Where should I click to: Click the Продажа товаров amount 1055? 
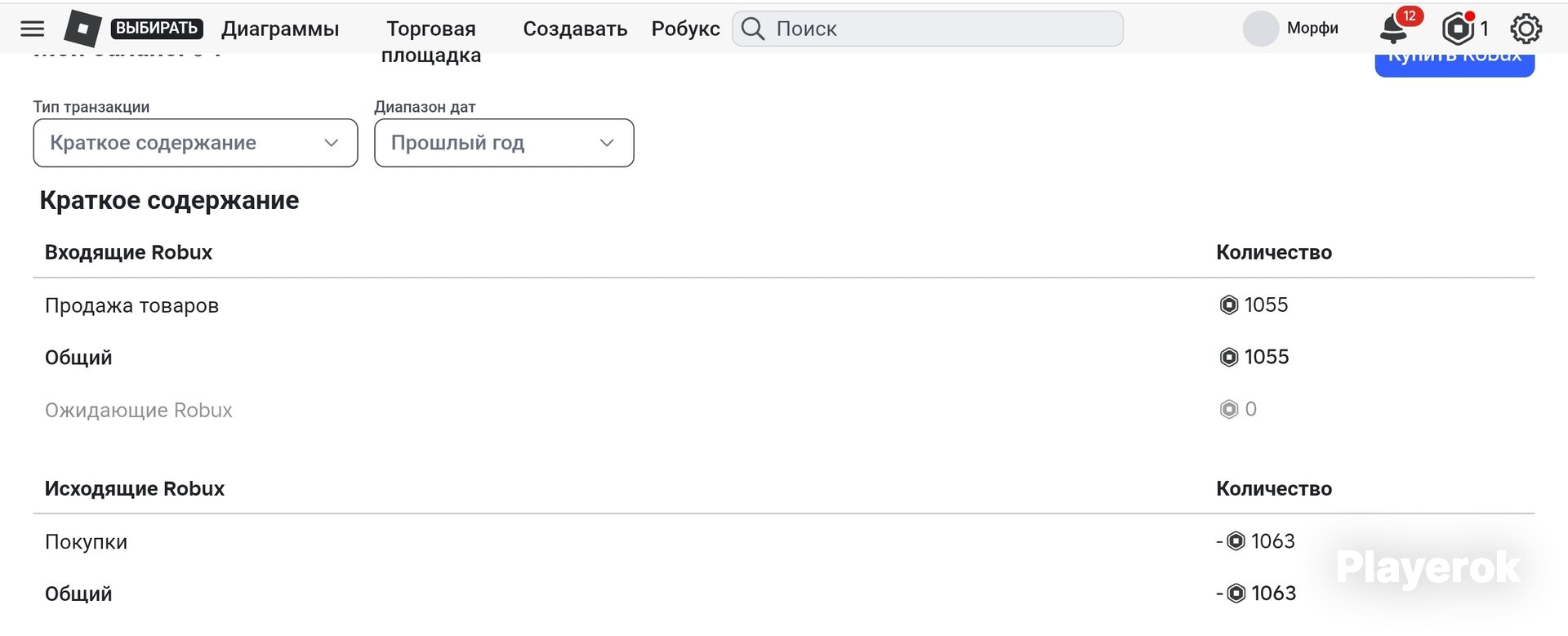click(x=1254, y=305)
